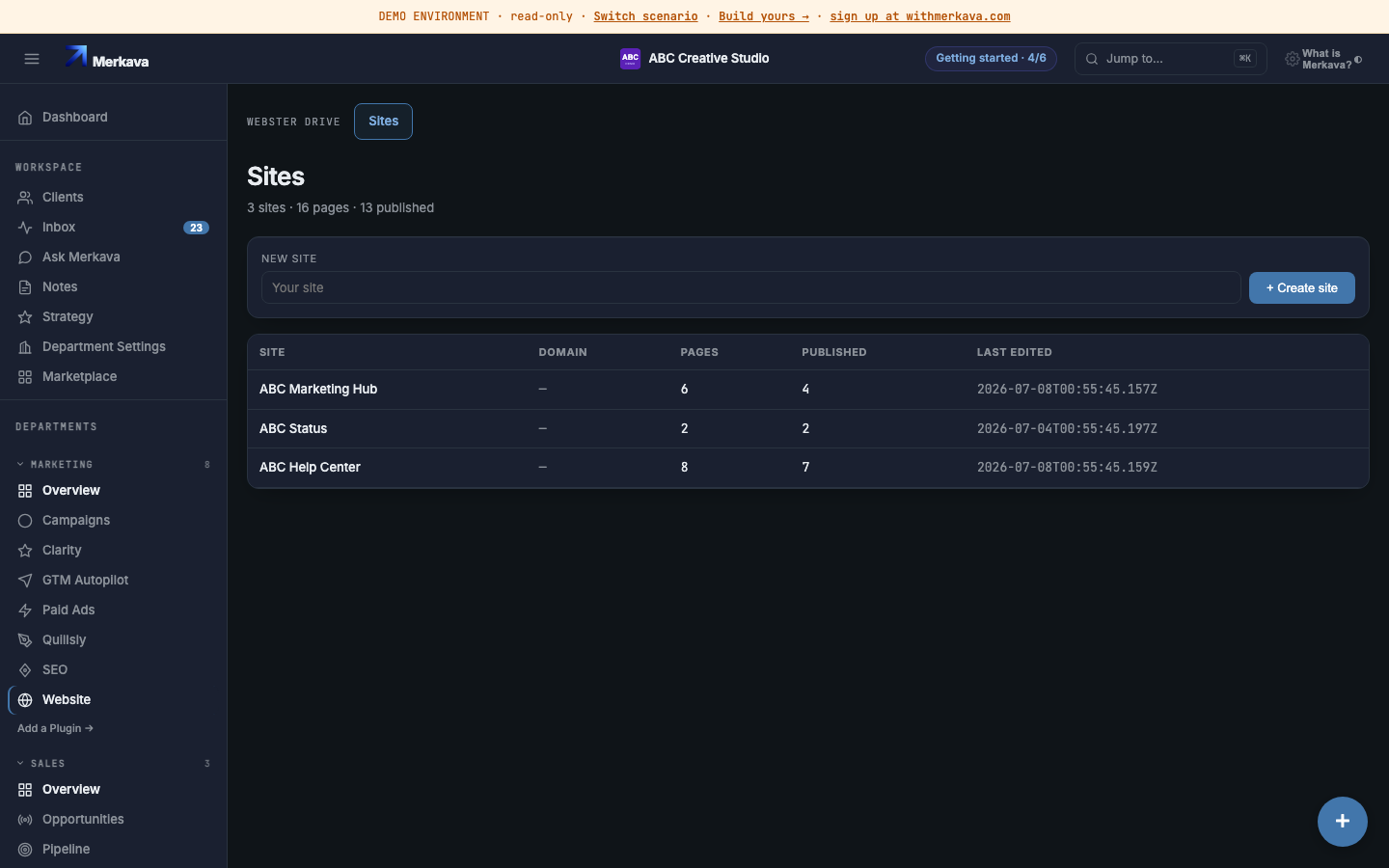This screenshot has width=1389, height=868.
Task: Follow the Build yours link
Action: click(x=764, y=16)
